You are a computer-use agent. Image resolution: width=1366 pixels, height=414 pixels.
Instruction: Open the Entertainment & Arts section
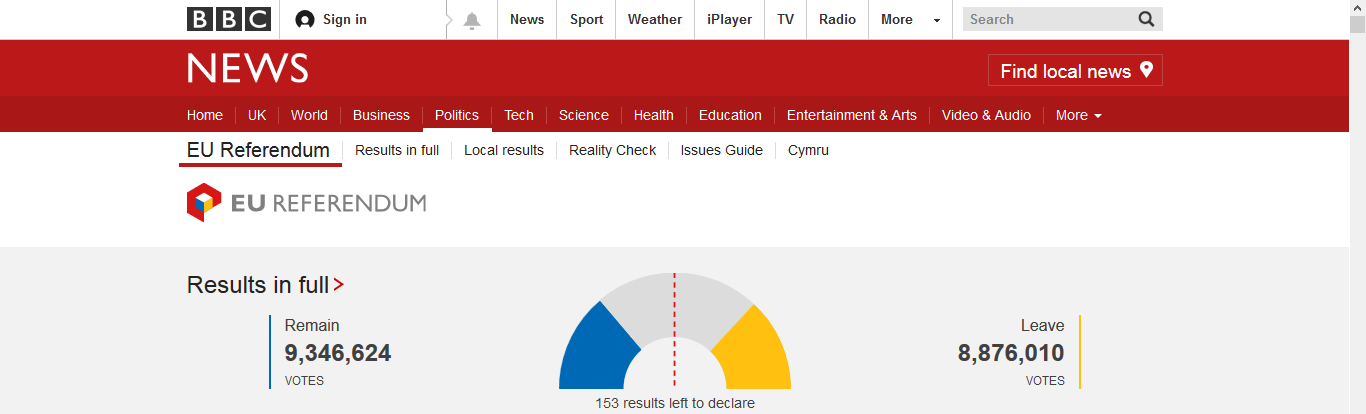pos(852,115)
